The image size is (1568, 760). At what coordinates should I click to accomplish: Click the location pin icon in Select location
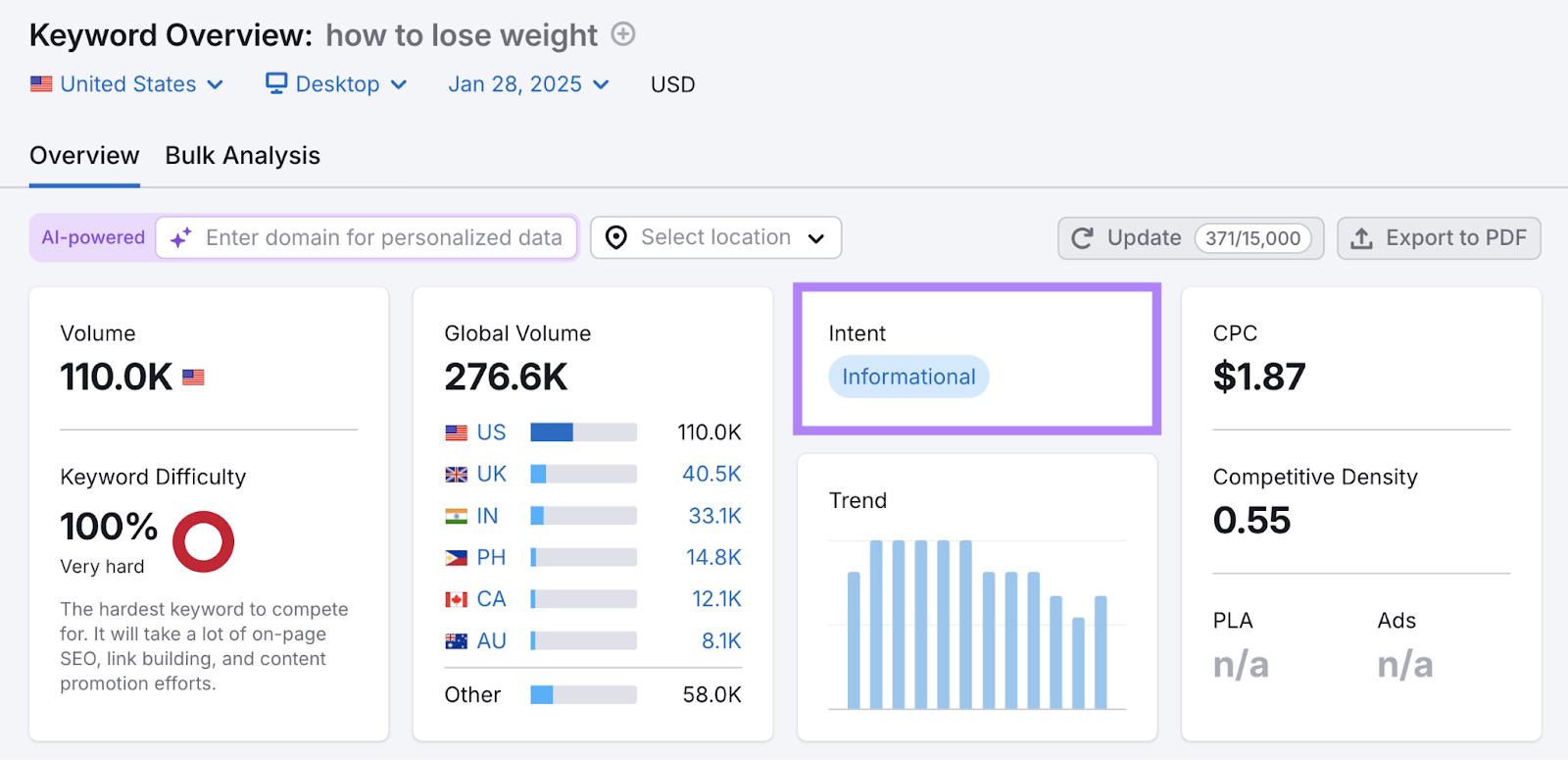pyautogui.click(x=615, y=237)
